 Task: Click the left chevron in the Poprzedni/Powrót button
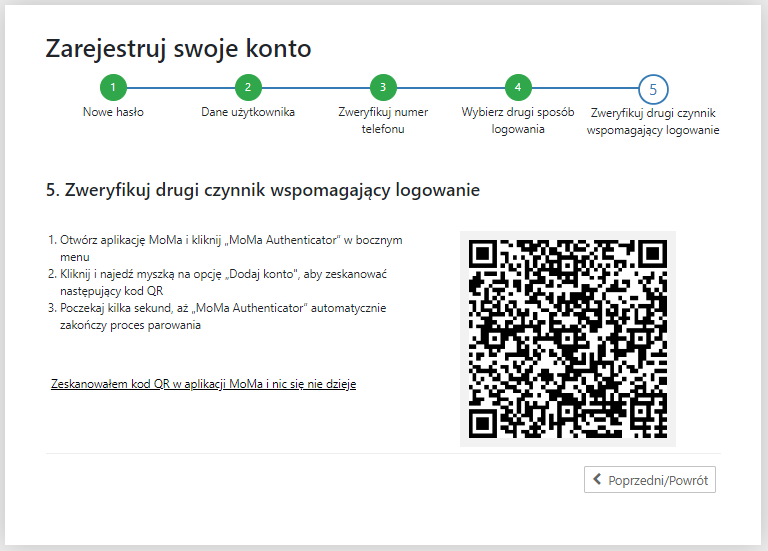[597, 481]
